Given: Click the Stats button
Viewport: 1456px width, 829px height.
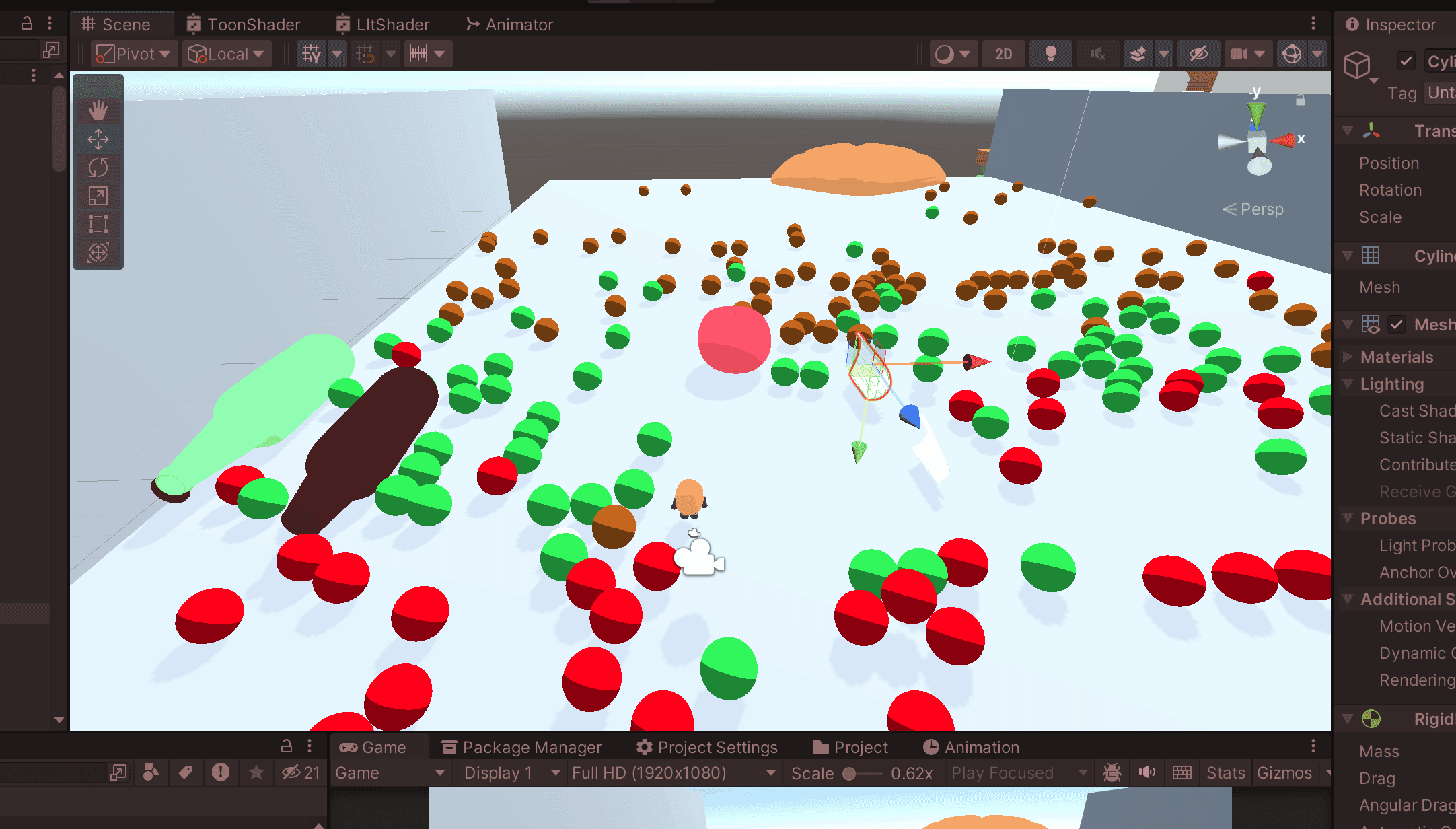Looking at the screenshot, I should click(1225, 772).
